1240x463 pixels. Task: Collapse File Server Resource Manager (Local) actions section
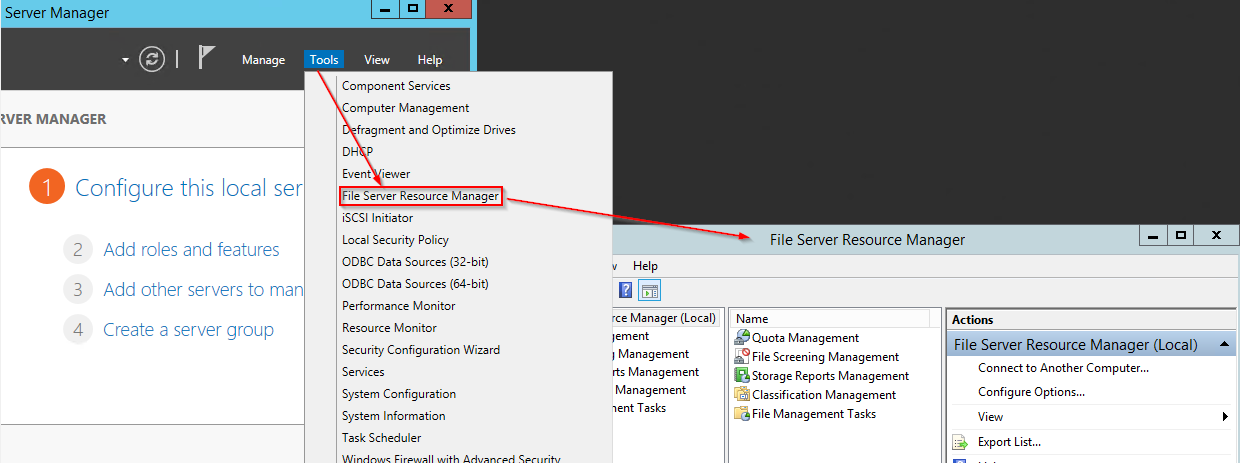click(x=1223, y=344)
